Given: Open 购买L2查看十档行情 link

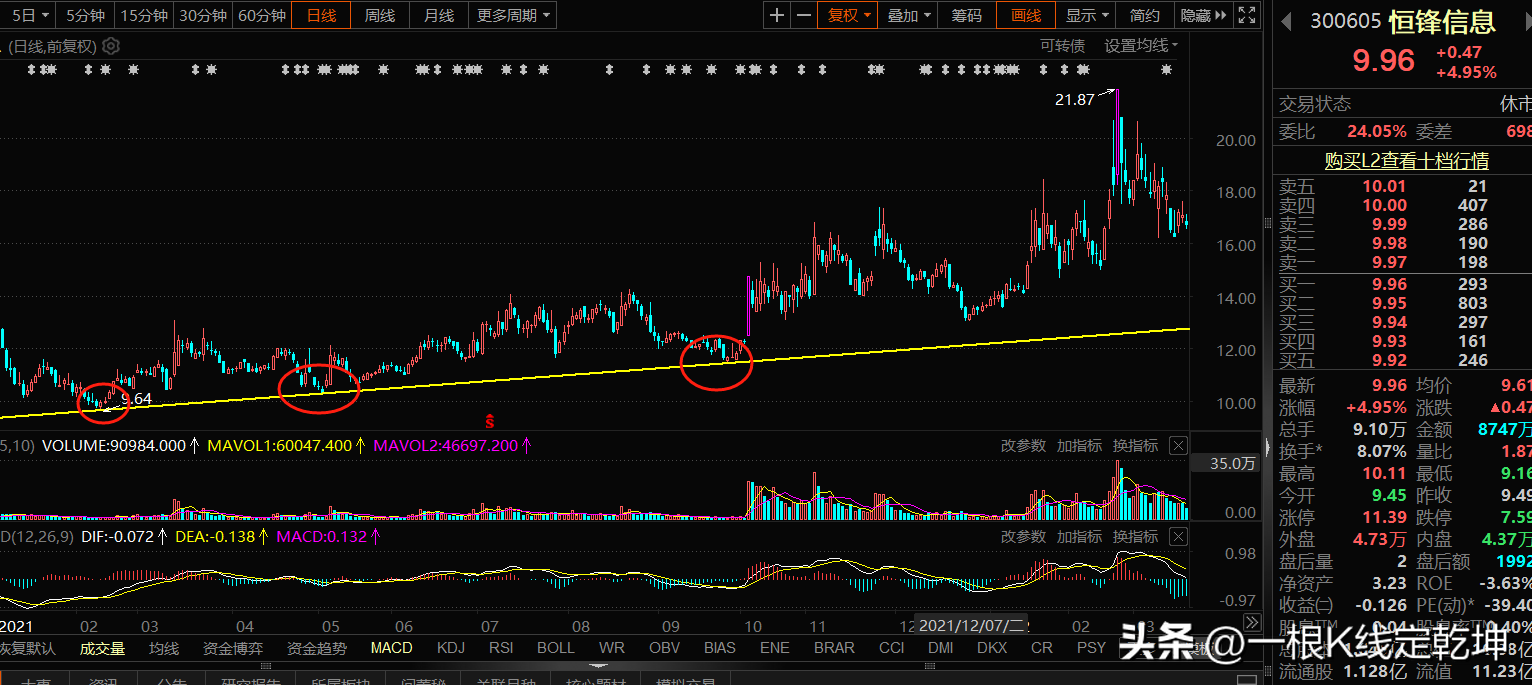Looking at the screenshot, I should pyautogui.click(x=1407, y=161).
